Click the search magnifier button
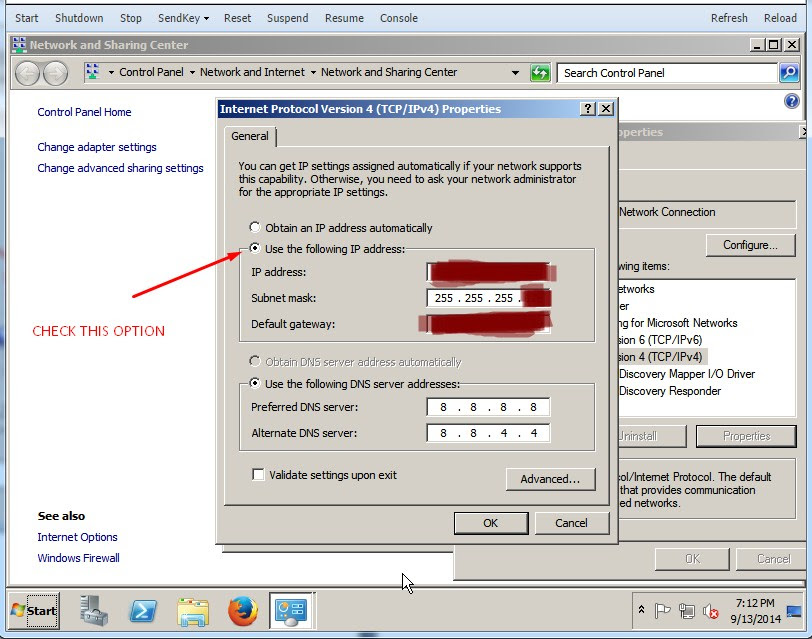The height and width of the screenshot is (639, 812). pos(789,73)
